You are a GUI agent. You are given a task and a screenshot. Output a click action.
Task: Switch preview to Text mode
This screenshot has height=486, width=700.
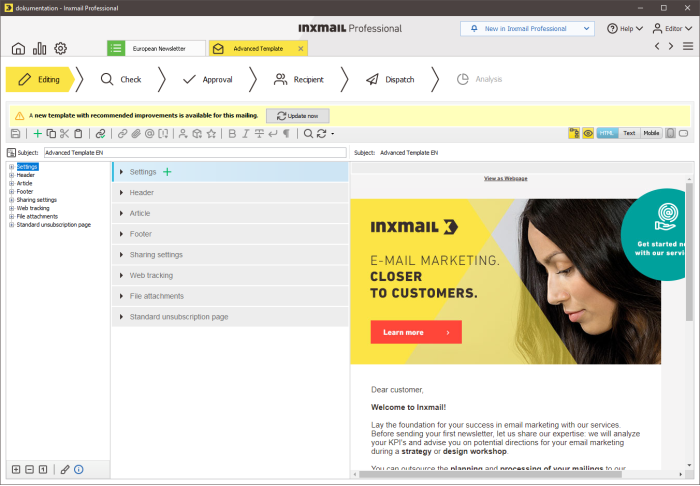coord(629,133)
